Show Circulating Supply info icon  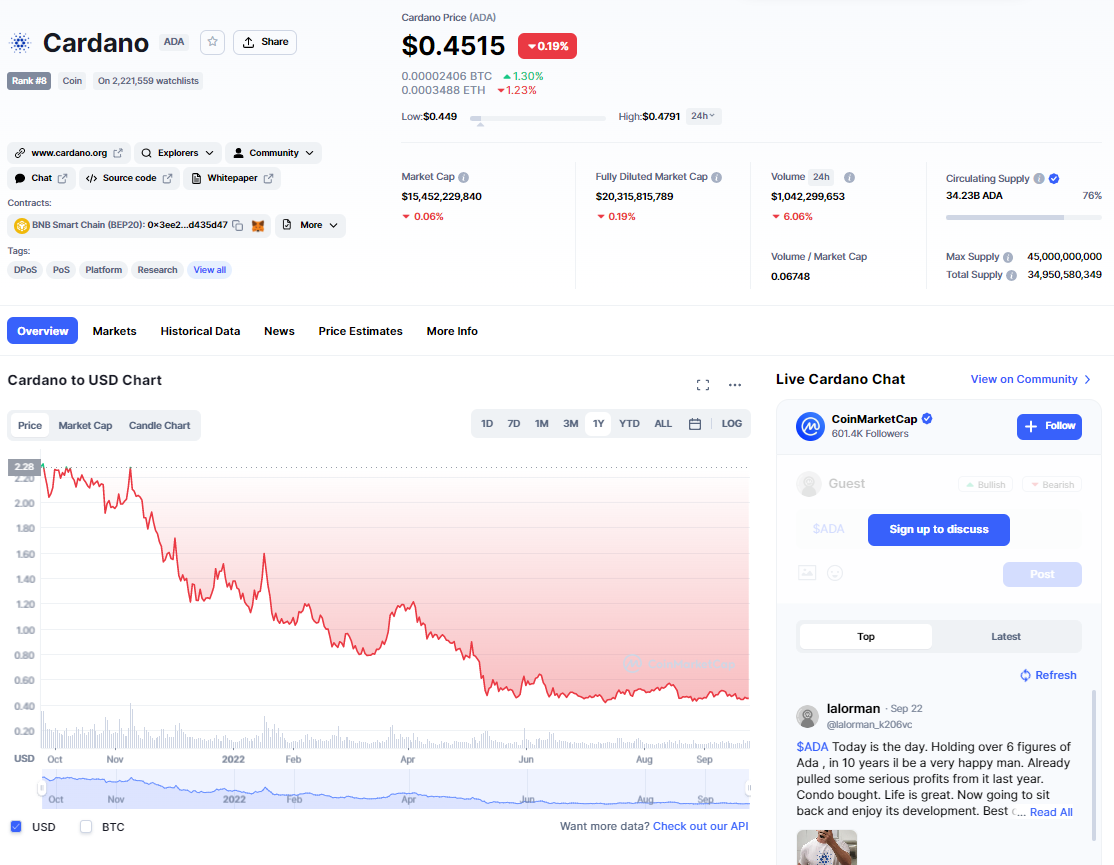(x=1039, y=179)
